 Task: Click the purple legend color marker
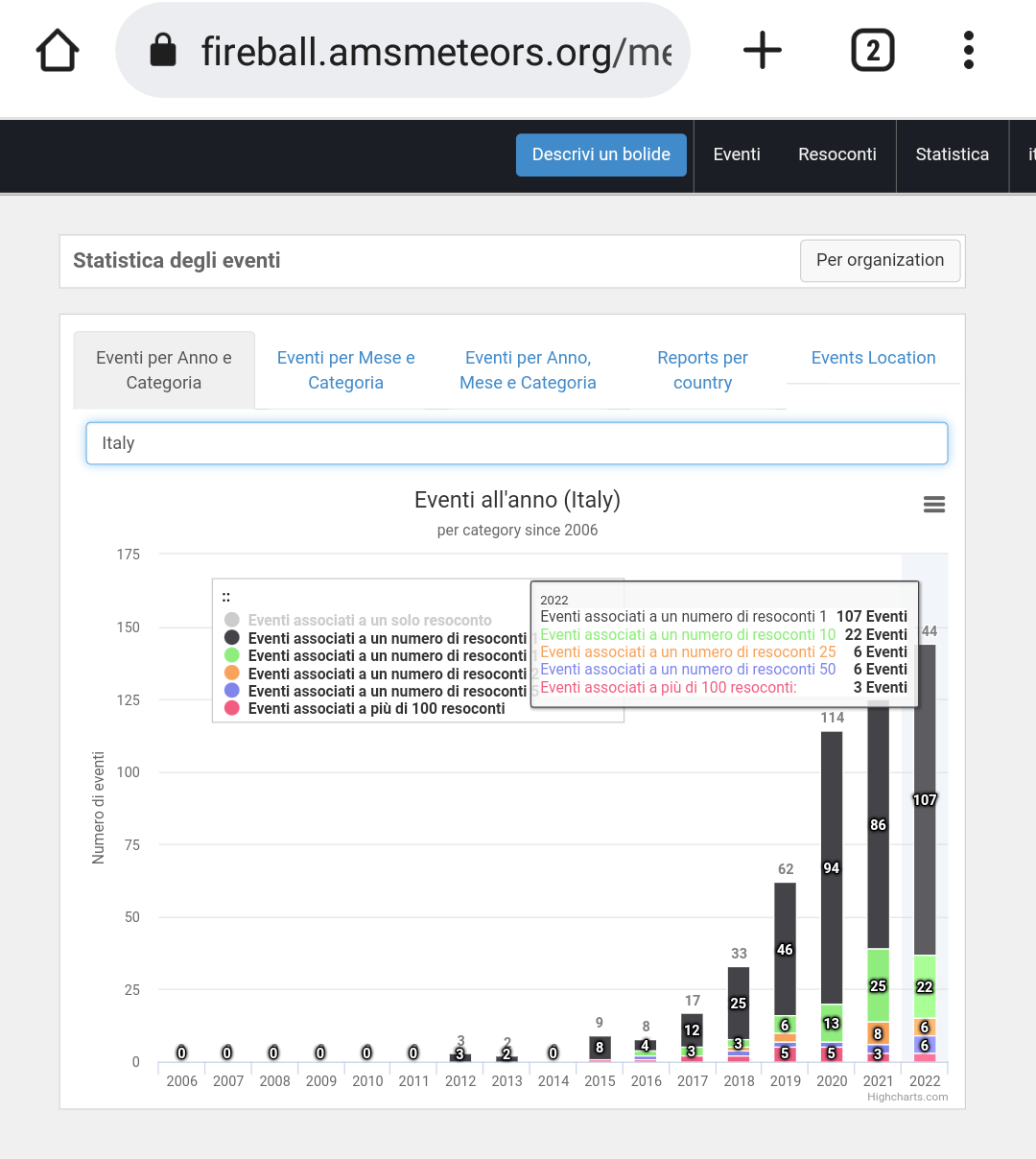tap(232, 691)
